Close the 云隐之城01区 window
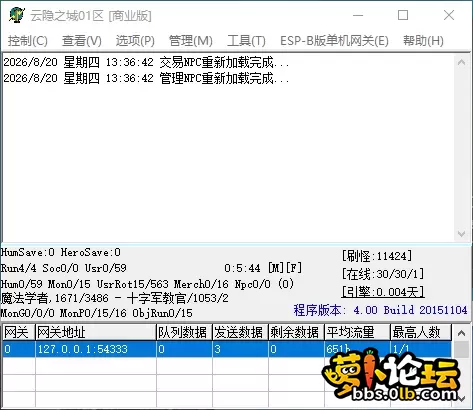This screenshot has width=473, height=410. coord(449,15)
